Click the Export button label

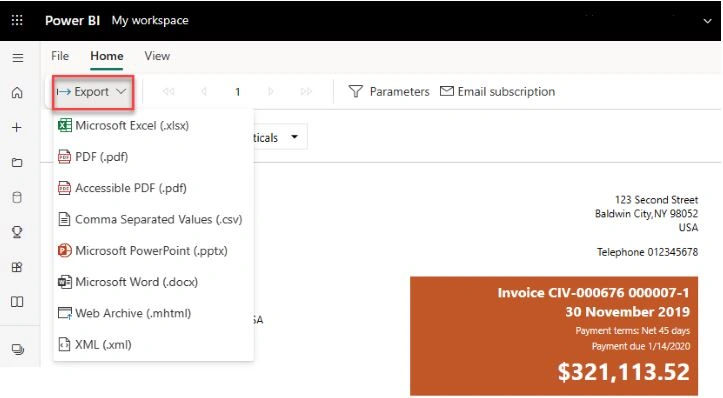point(91,92)
